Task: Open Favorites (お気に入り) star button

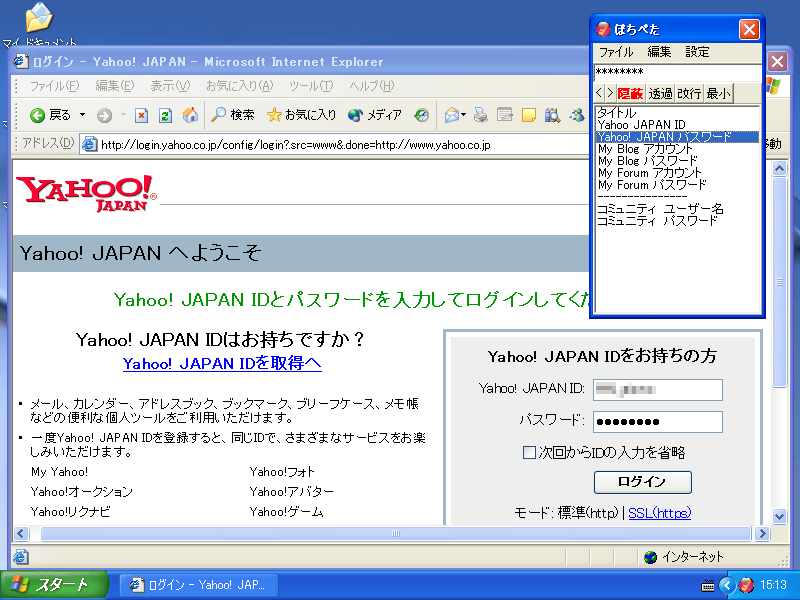Action: (x=302, y=115)
